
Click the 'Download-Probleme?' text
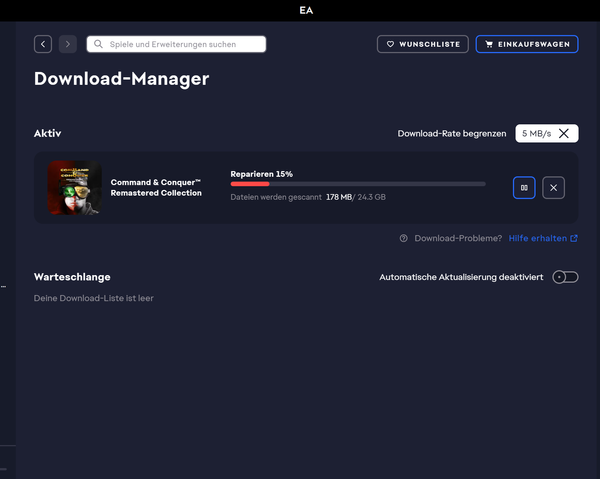[x=458, y=238]
